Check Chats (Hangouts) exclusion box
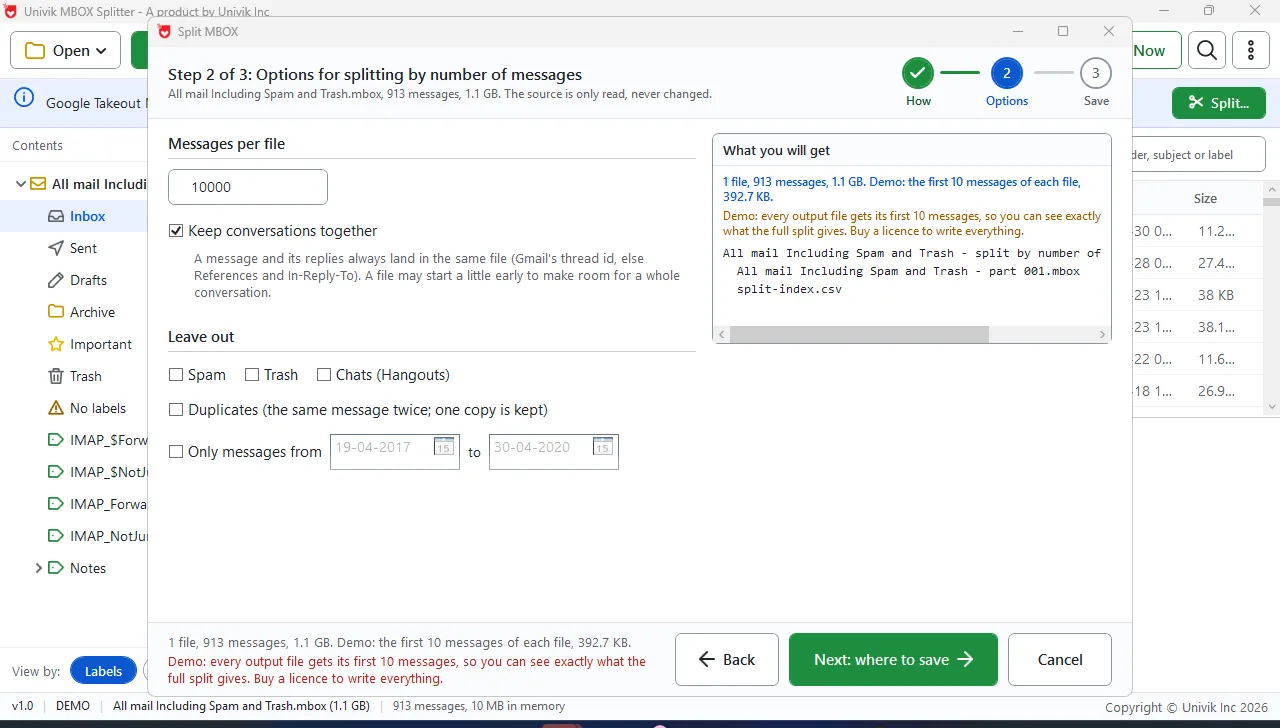 tap(324, 375)
